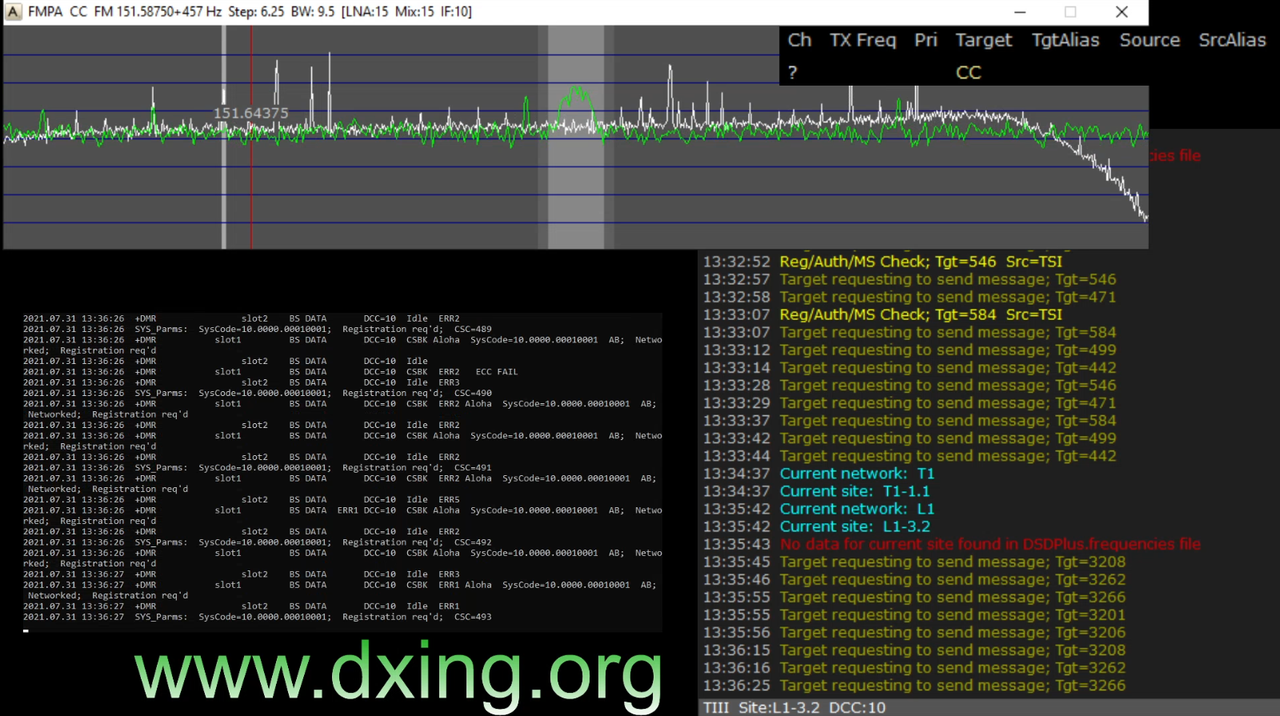Click 'Current site: L1-3.2' log entry
The width and height of the screenshot is (1280, 716).
816,526
